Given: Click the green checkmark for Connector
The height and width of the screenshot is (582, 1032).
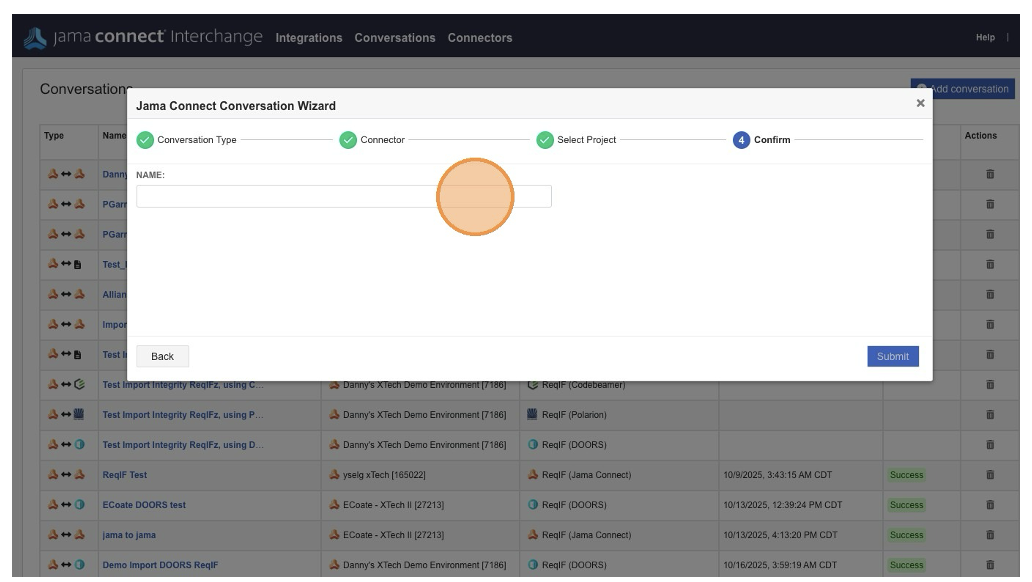Looking at the screenshot, I should coord(348,140).
